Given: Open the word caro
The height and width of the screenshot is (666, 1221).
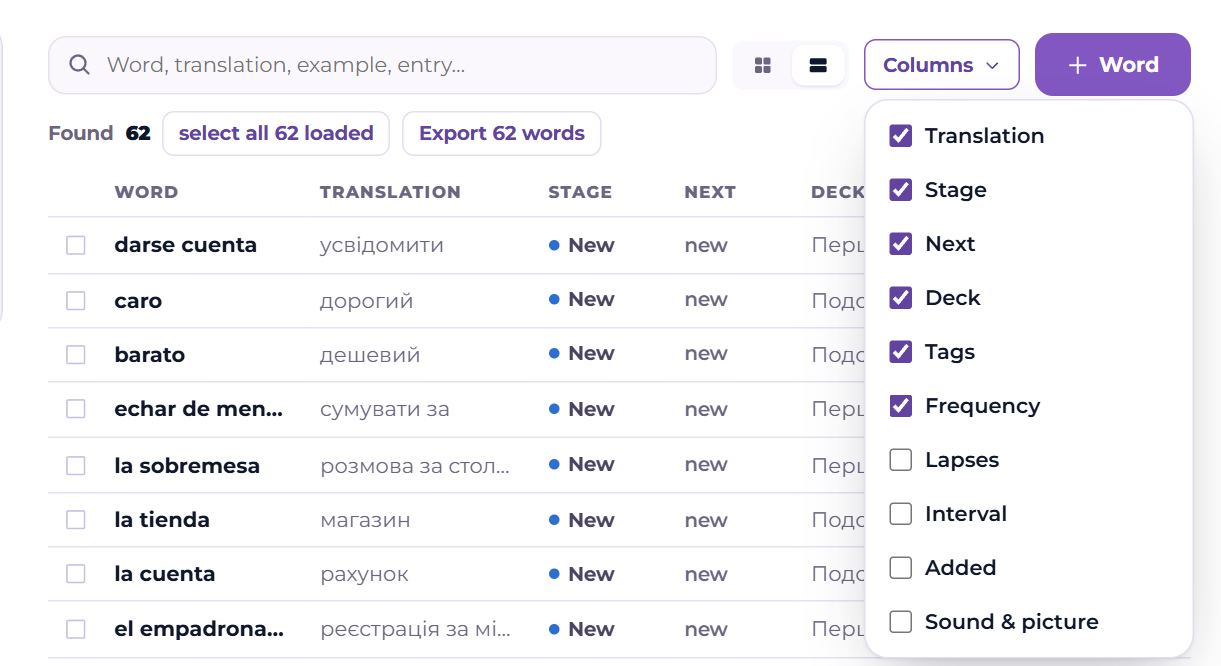Looking at the screenshot, I should click(x=138, y=301).
